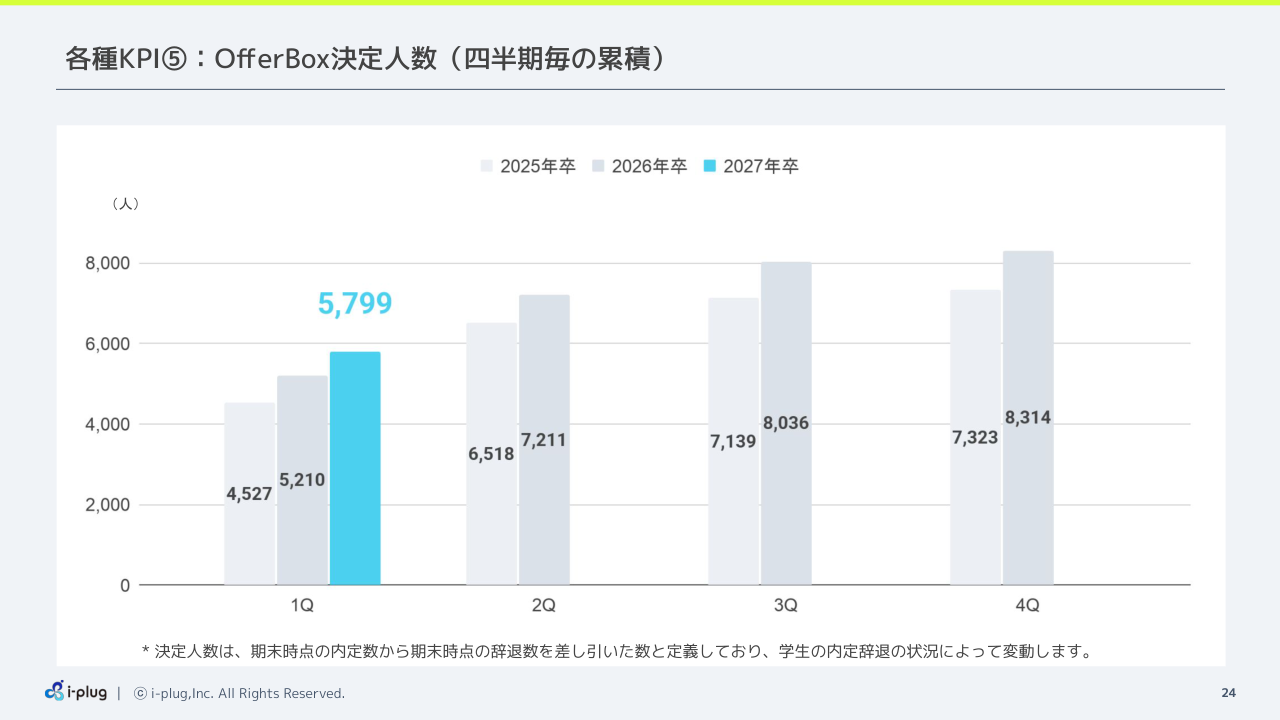This screenshot has width=1280, height=720.
Task: Click the 4Q axis label
Action: click(1027, 606)
